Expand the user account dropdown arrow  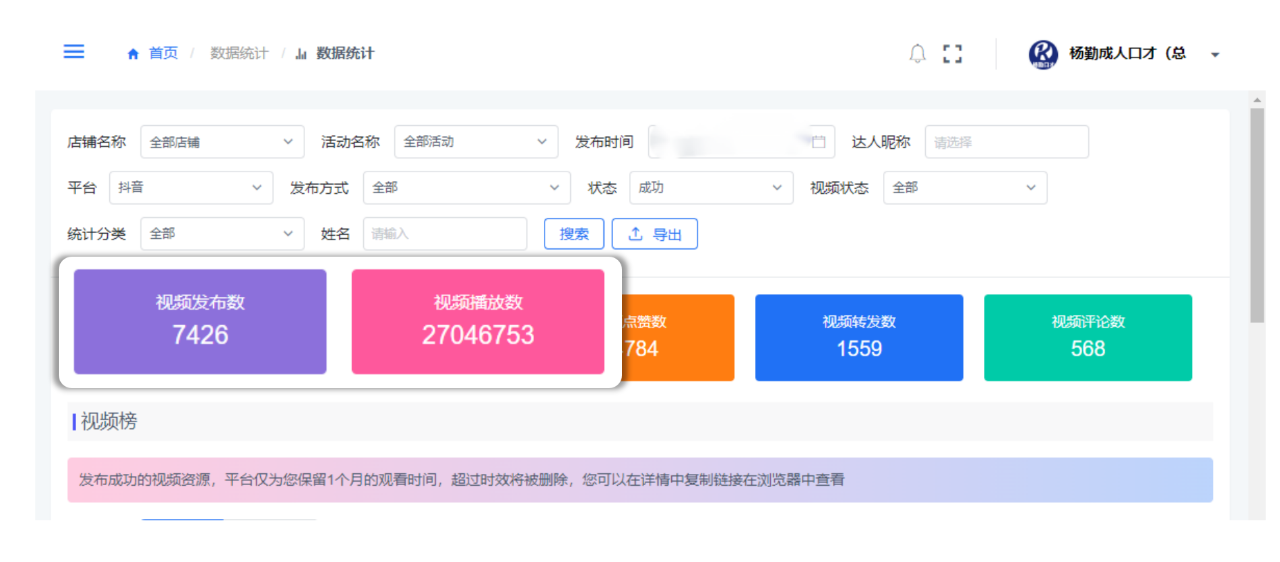pos(1215,55)
